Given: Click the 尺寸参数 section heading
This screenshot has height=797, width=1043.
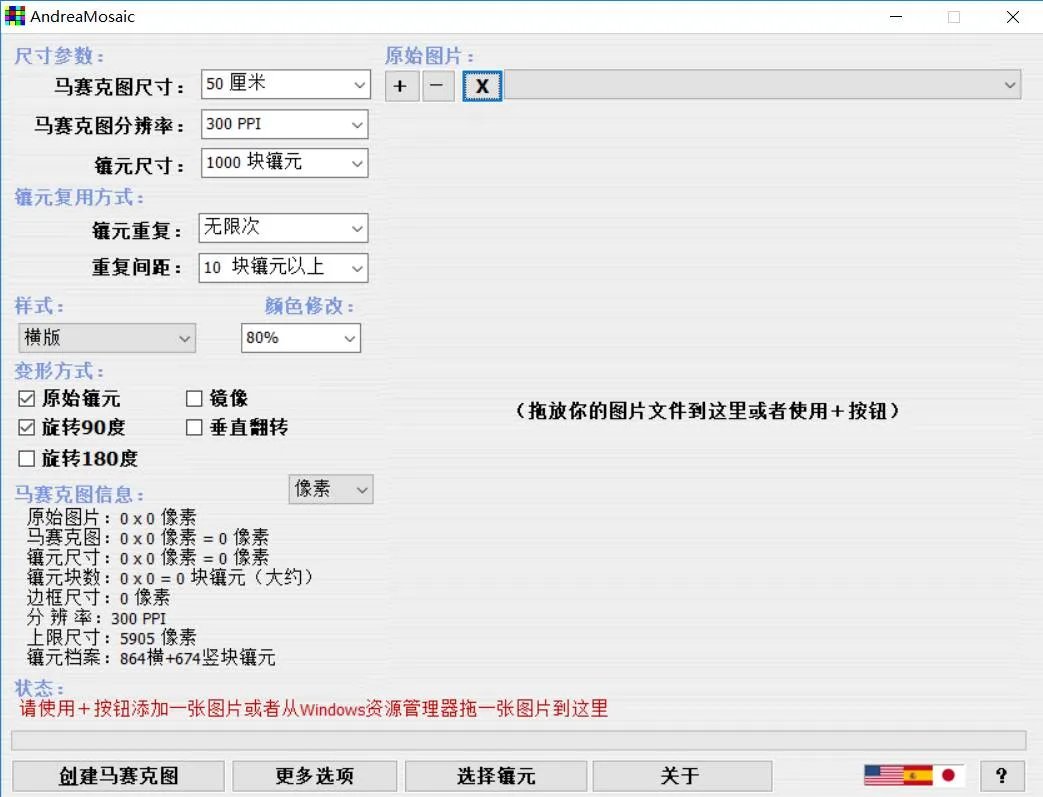Looking at the screenshot, I should pos(59,56).
